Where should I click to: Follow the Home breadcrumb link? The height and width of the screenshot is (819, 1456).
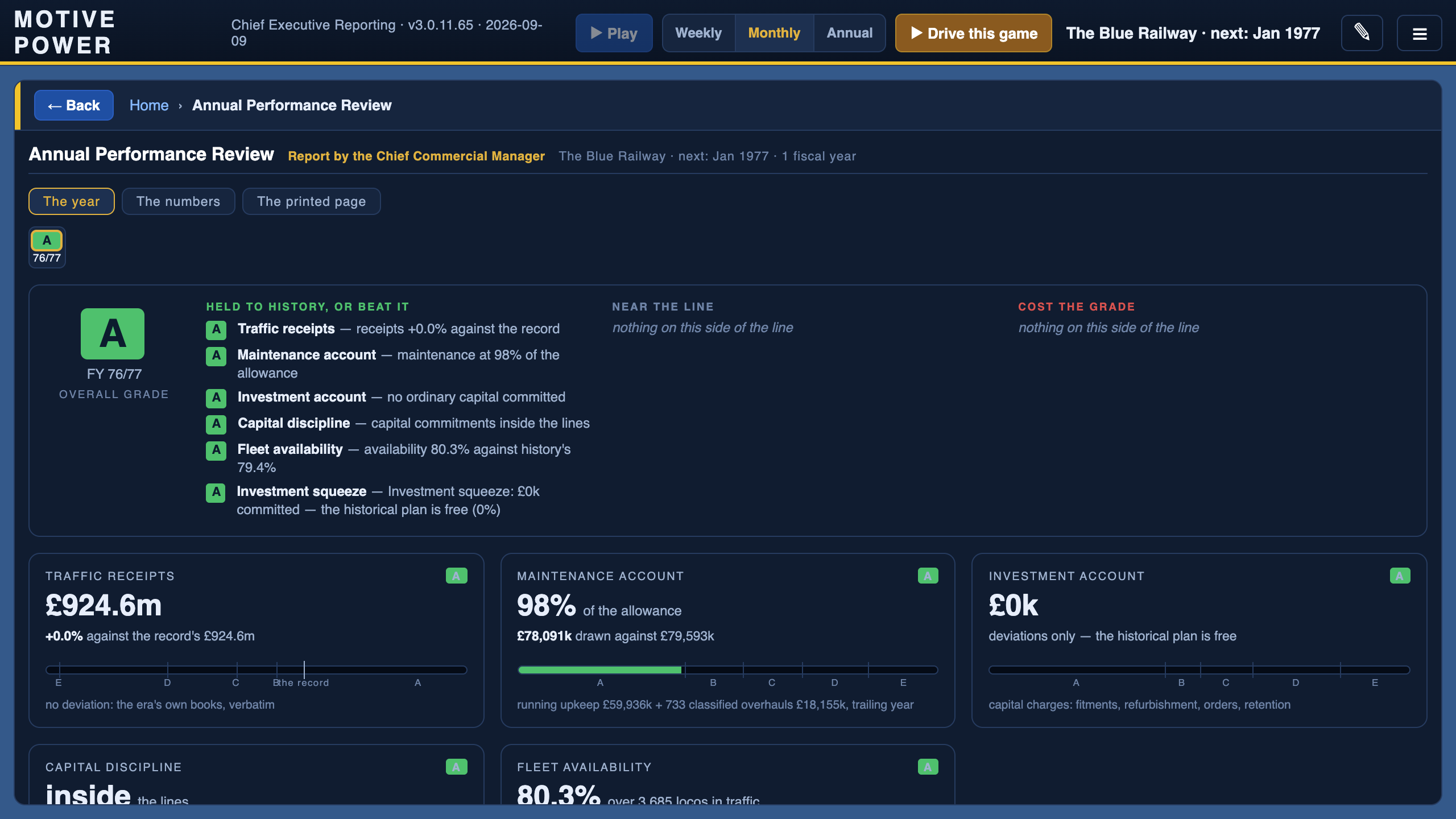click(149, 105)
